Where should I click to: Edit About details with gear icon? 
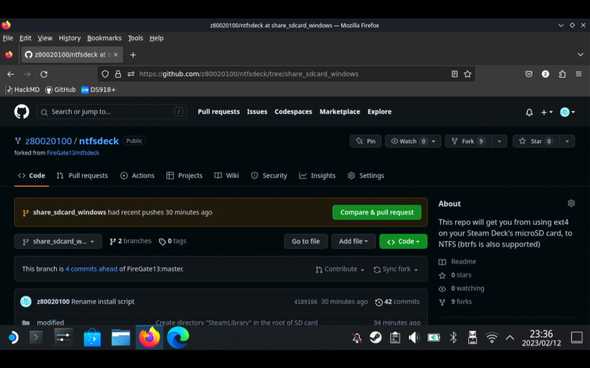click(571, 204)
